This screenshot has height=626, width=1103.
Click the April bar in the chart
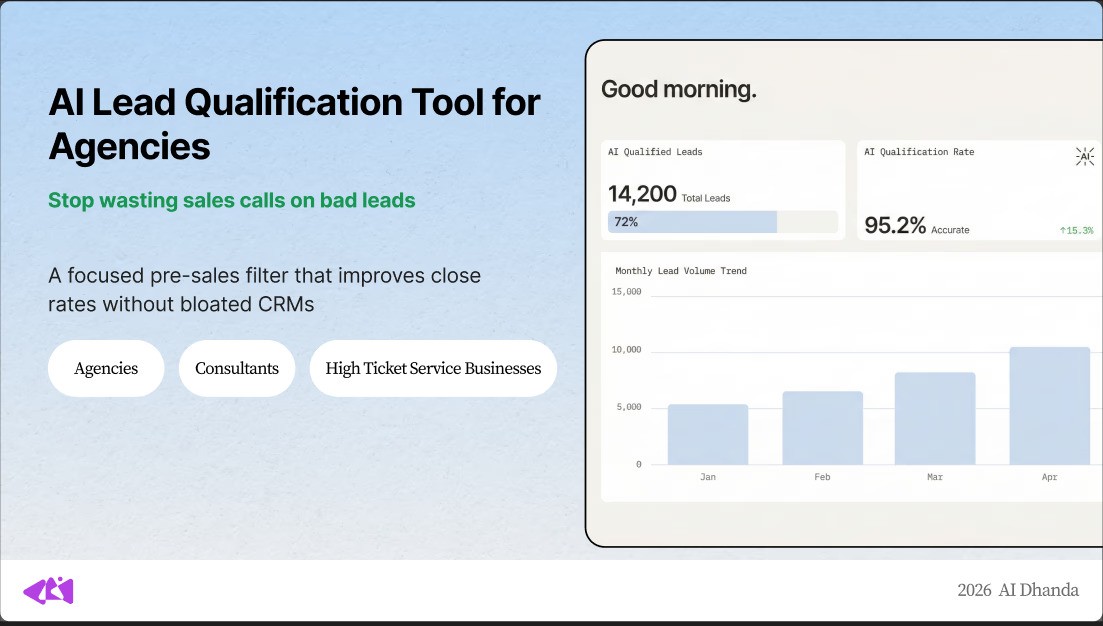pyautogui.click(x=1050, y=406)
